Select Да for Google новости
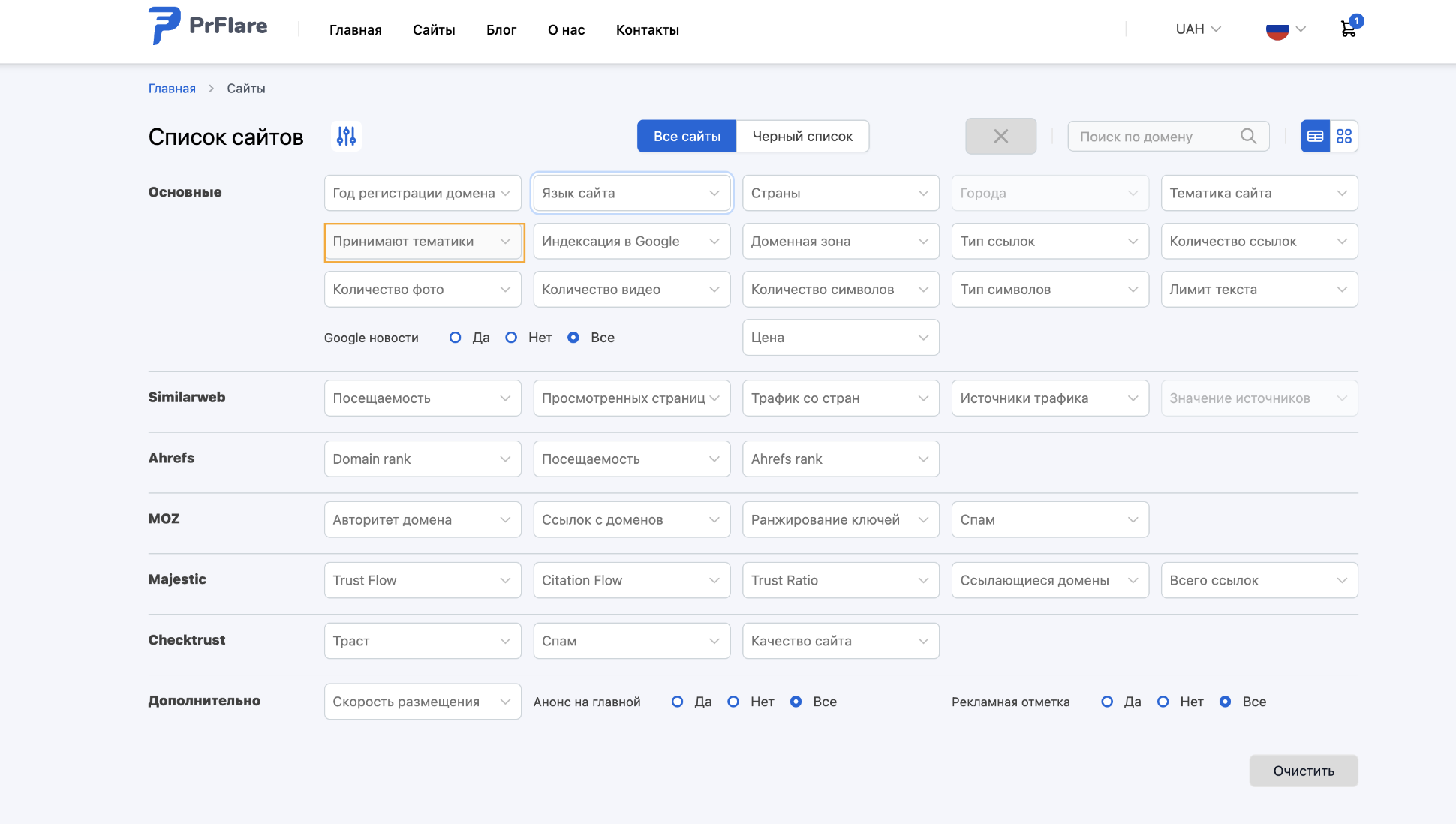This screenshot has height=824, width=1456. pos(455,338)
